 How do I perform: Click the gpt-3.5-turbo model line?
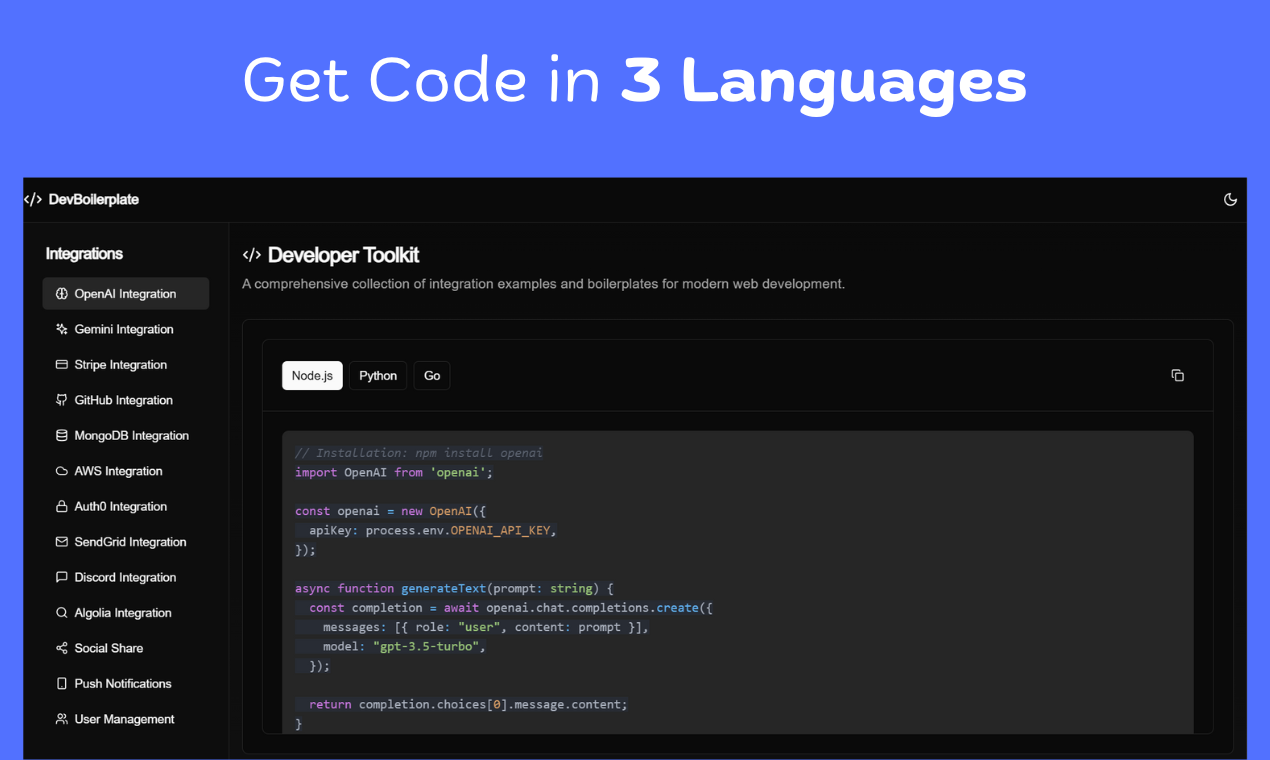click(x=404, y=646)
